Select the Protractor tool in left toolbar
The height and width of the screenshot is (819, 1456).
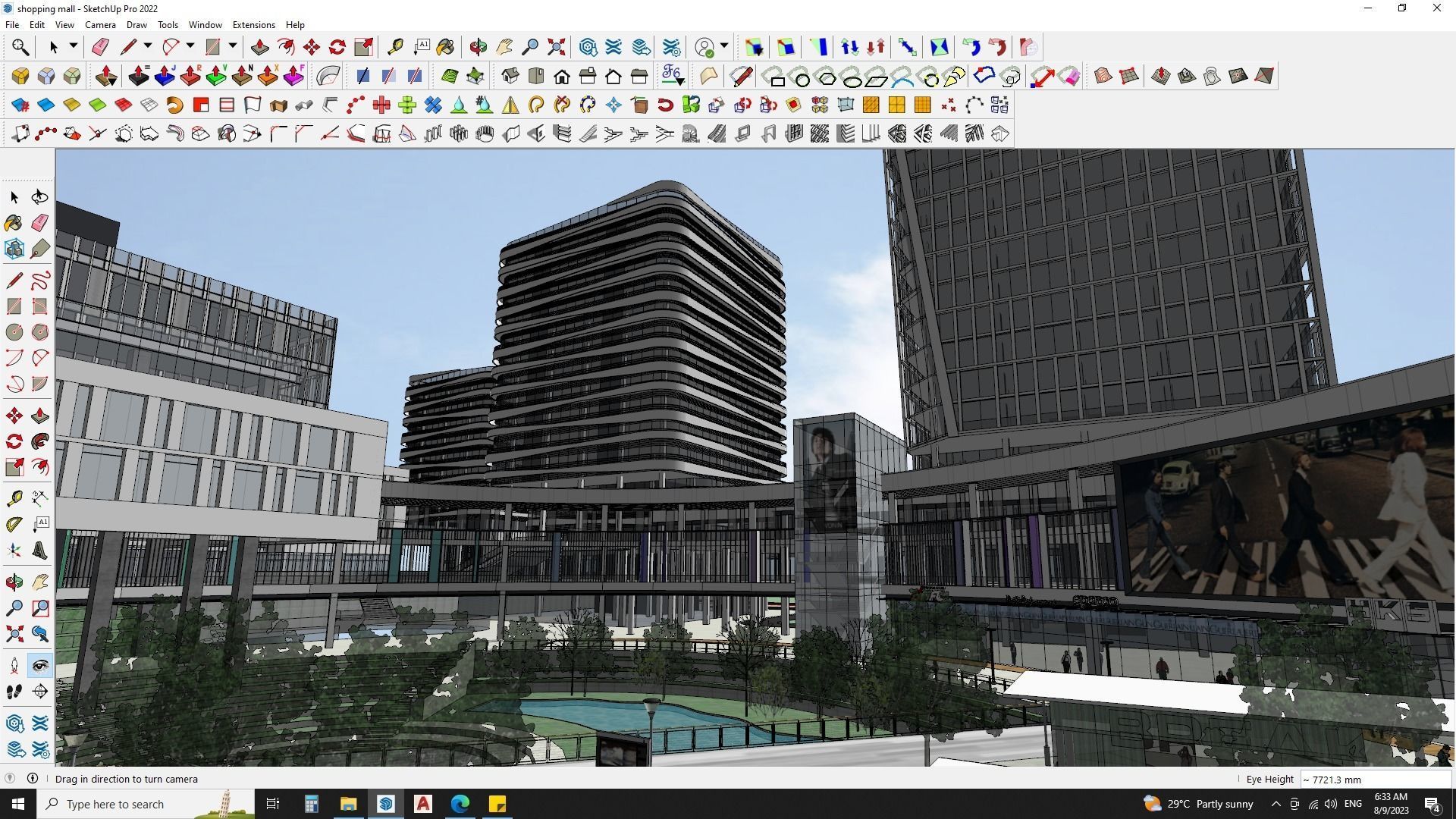click(14, 524)
